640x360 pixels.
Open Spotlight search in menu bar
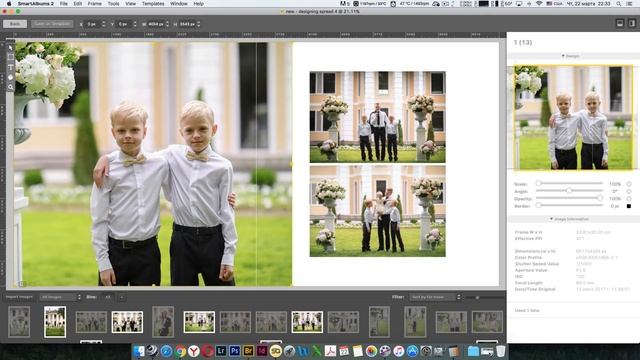[619, 4]
